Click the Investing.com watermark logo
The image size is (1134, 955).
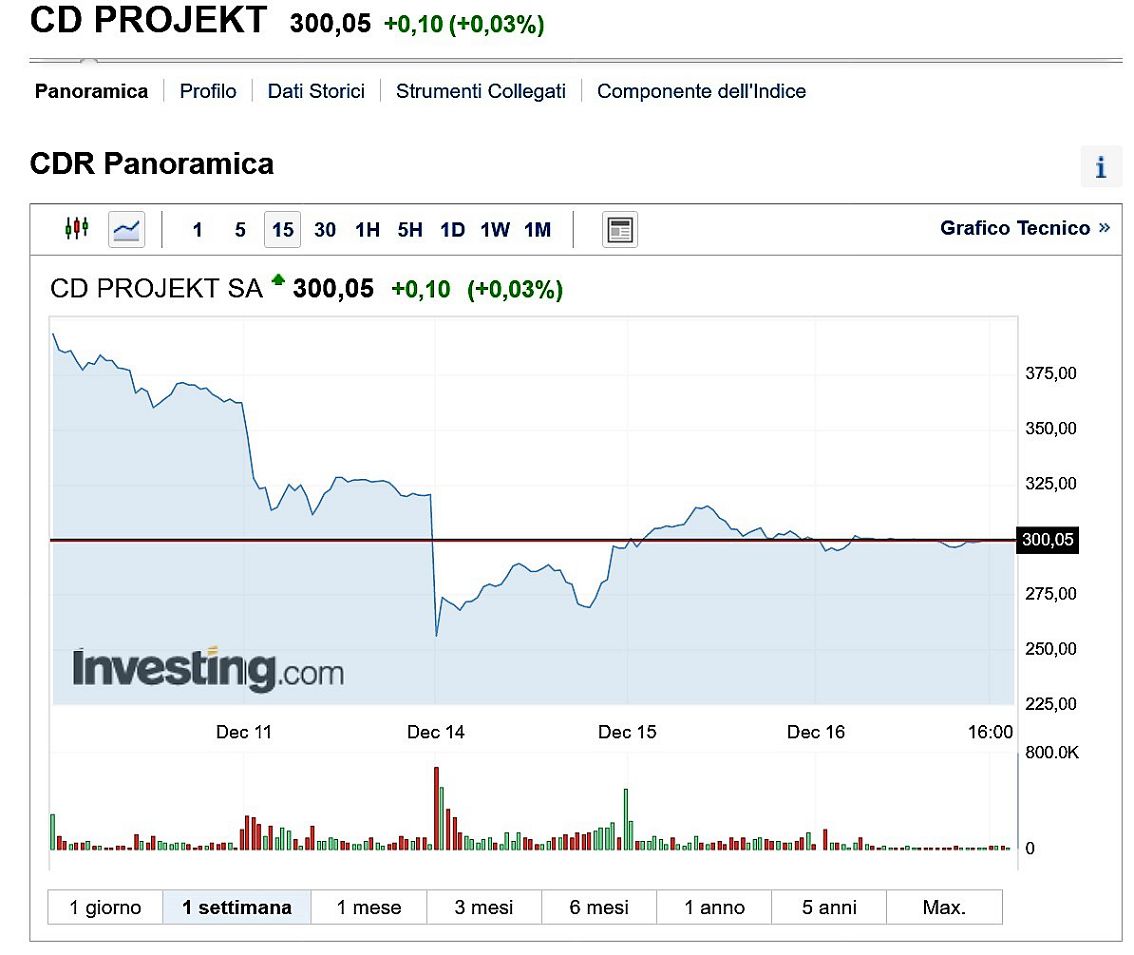click(208, 670)
